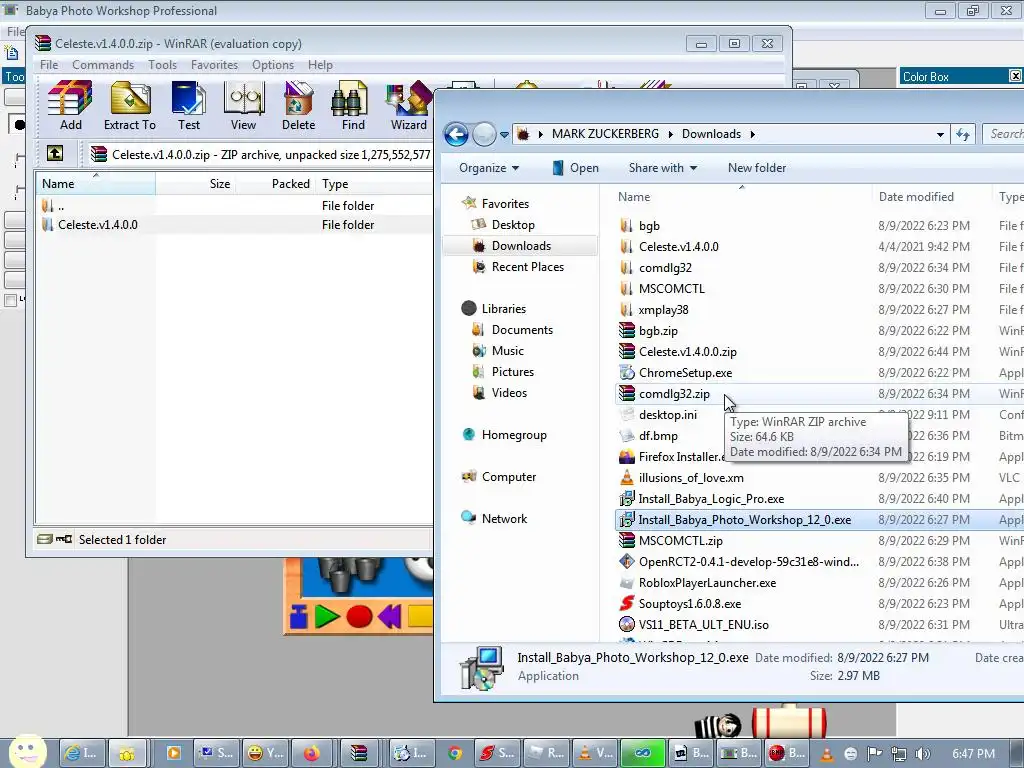Image resolution: width=1024 pixels, height=768 pixels.
Task: Open Firefox from the taskbar
Action: [312, 753]
